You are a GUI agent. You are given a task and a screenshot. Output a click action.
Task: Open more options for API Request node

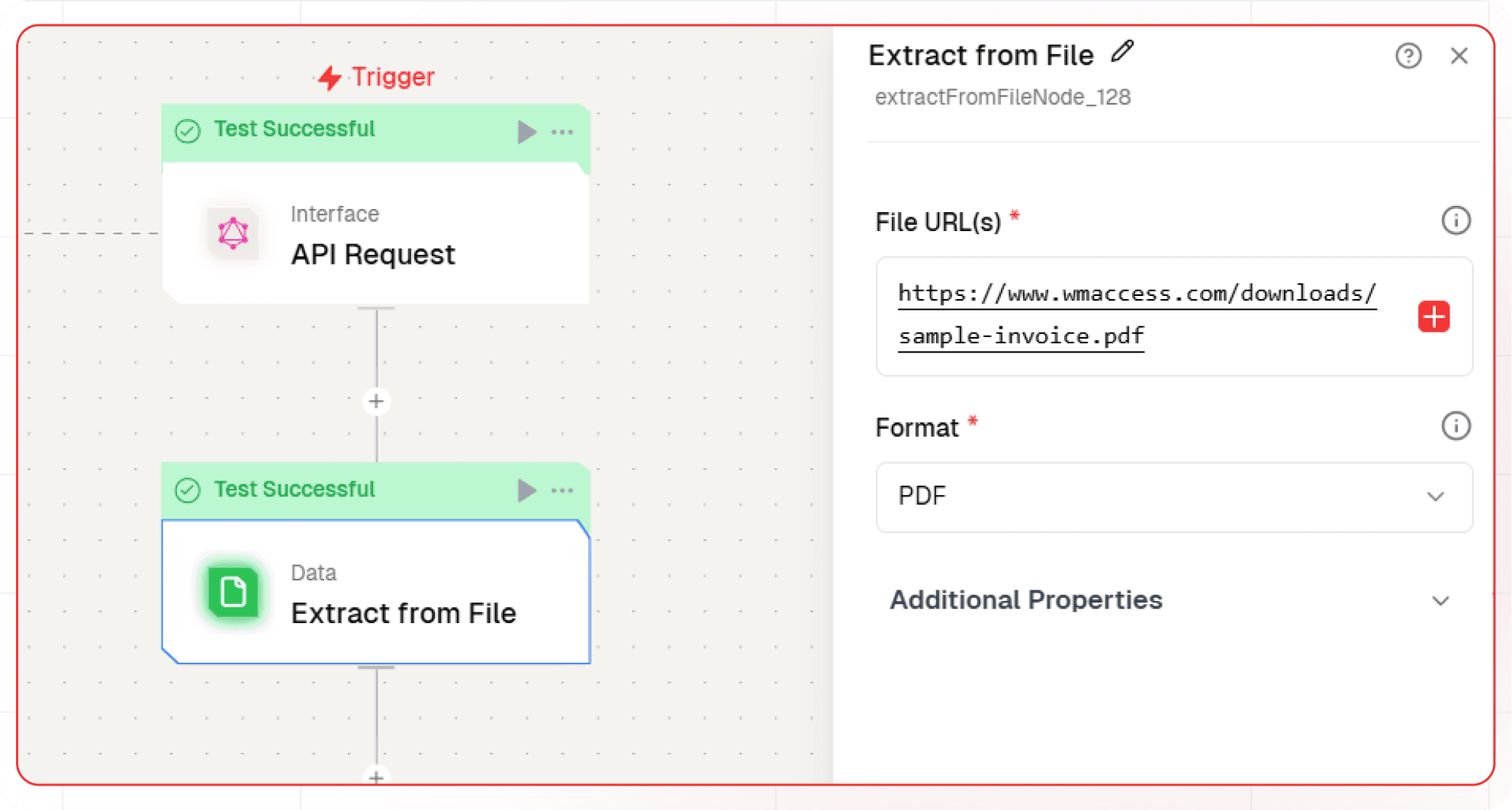point(562,132)
